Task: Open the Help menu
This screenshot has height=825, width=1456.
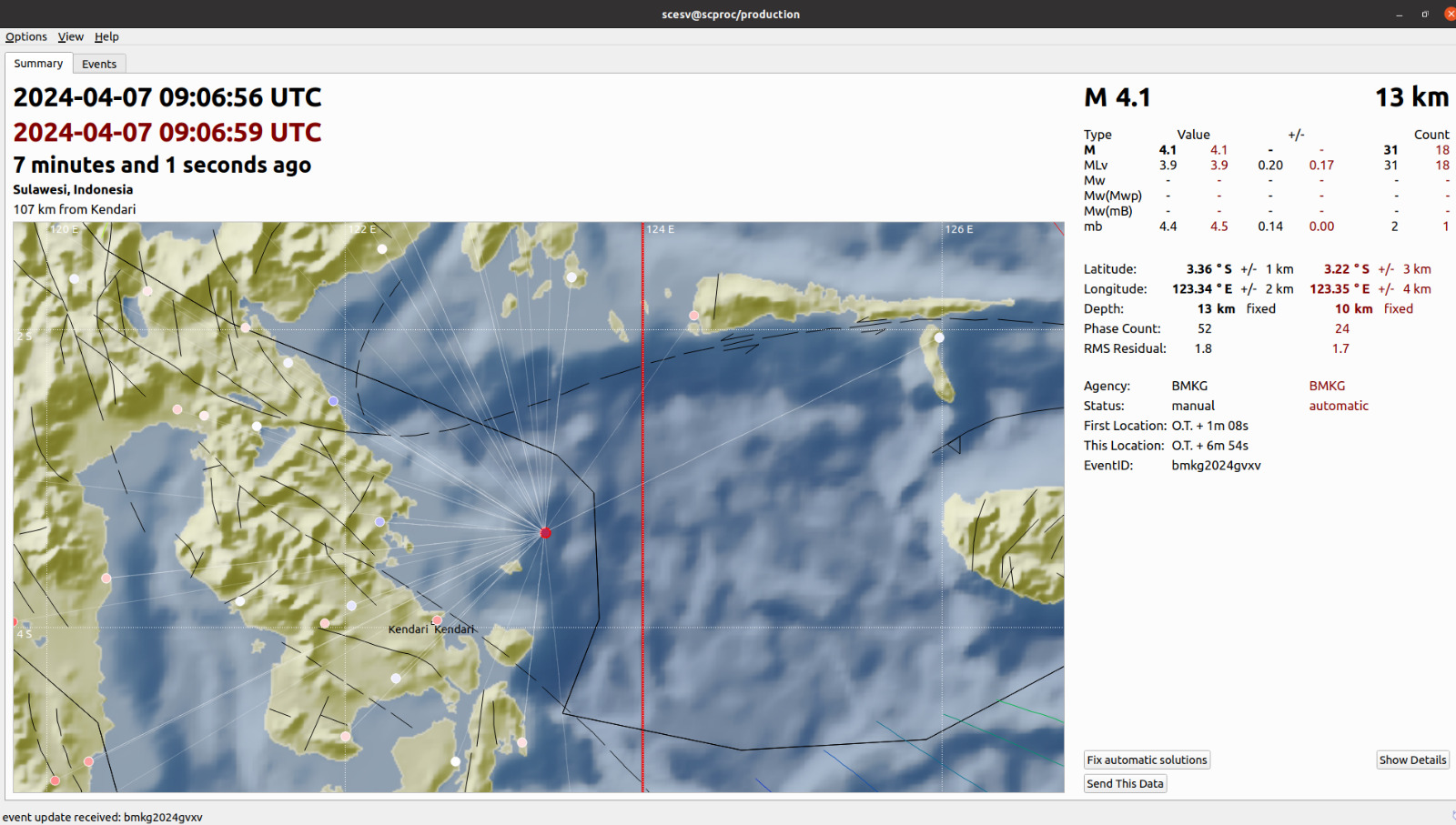Action: tap(106, 36)
